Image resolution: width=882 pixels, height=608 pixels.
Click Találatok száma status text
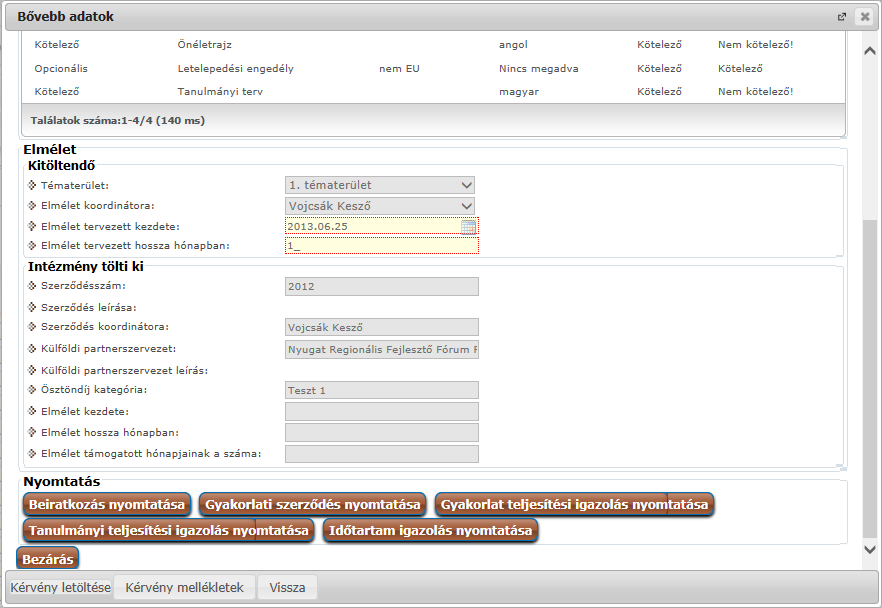pyautogui.click(x=118, y=120)
